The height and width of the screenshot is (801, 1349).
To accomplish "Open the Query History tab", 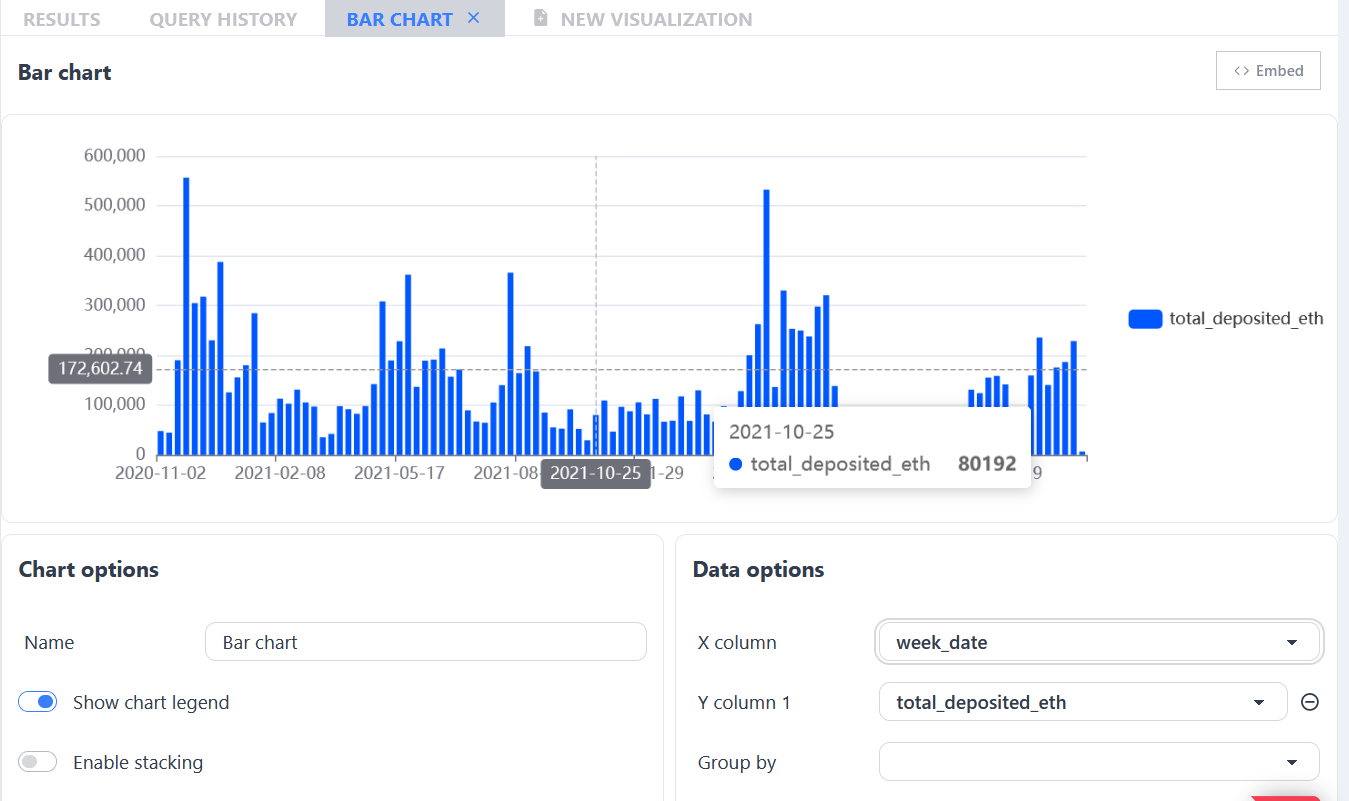I will 223,19.
